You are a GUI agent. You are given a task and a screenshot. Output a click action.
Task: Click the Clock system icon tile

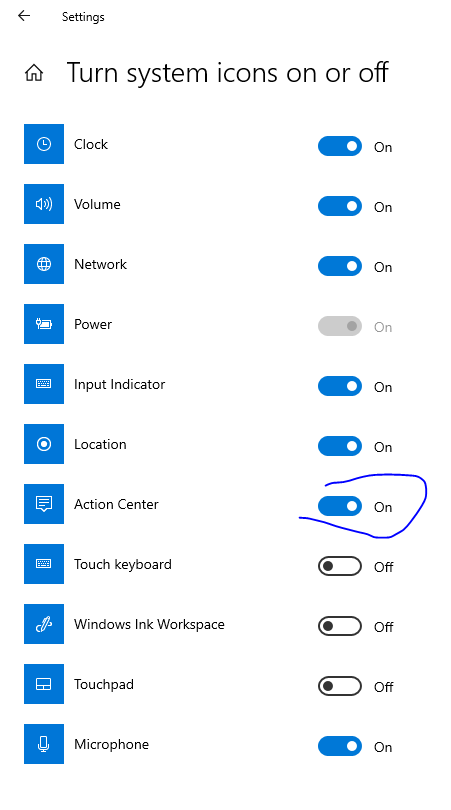tap(44, 144)
